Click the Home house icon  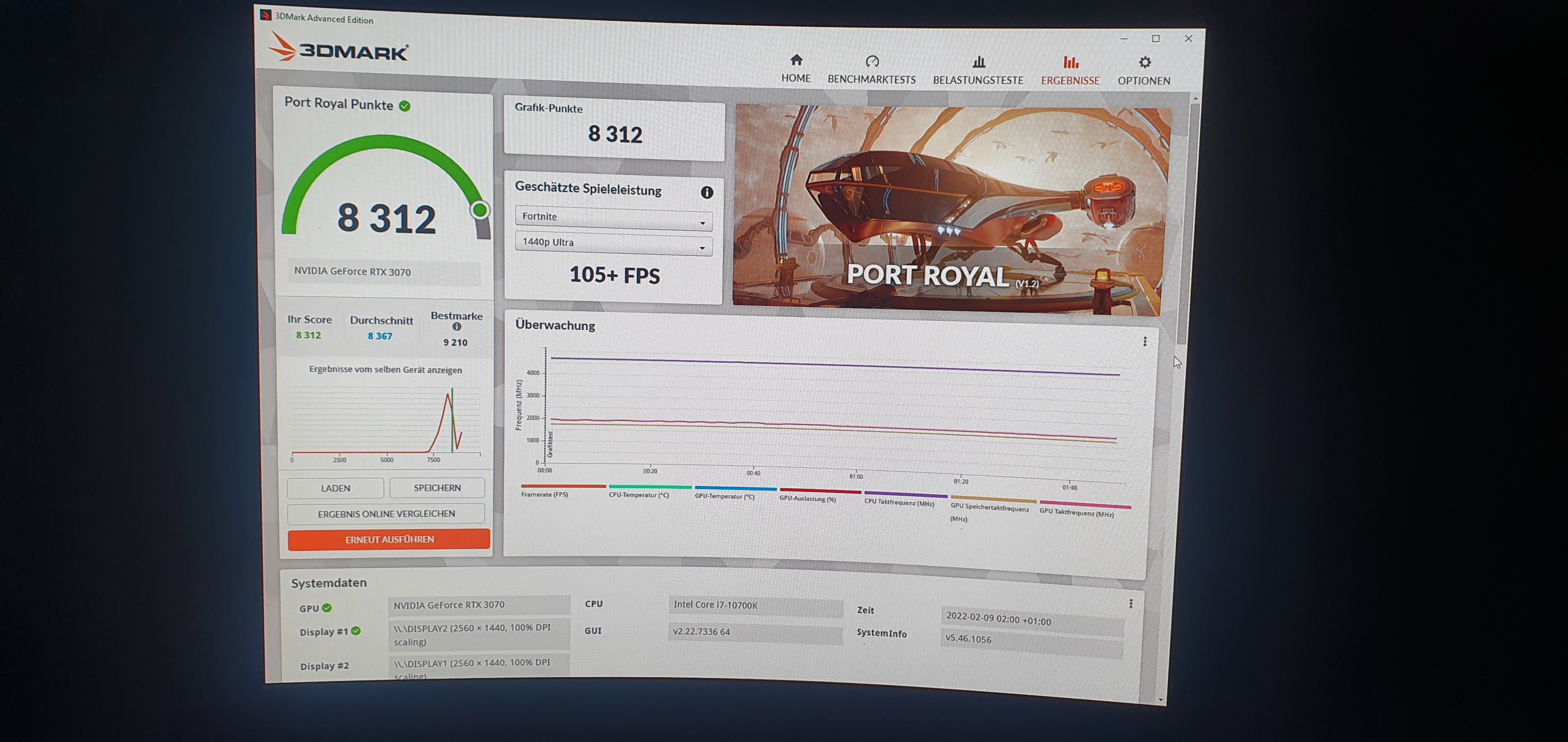[x=796, y=60]
